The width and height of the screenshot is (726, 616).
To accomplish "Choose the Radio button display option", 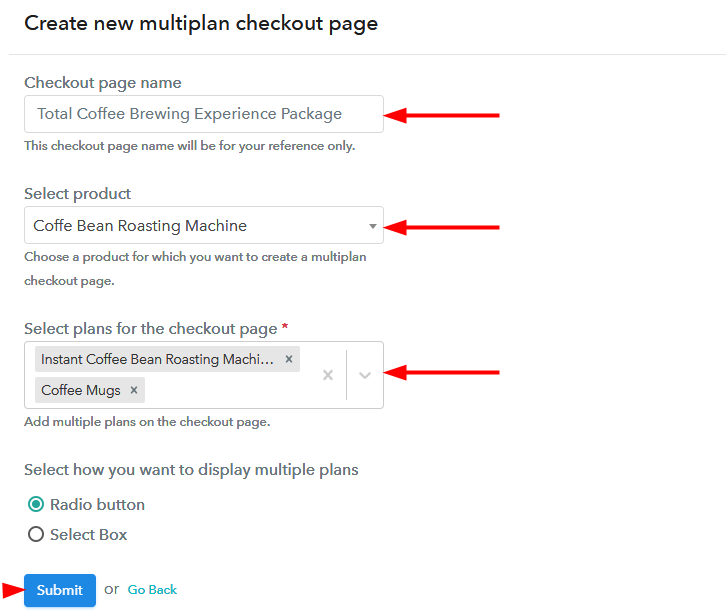I will pyautogui.click(x=36, y=505).
